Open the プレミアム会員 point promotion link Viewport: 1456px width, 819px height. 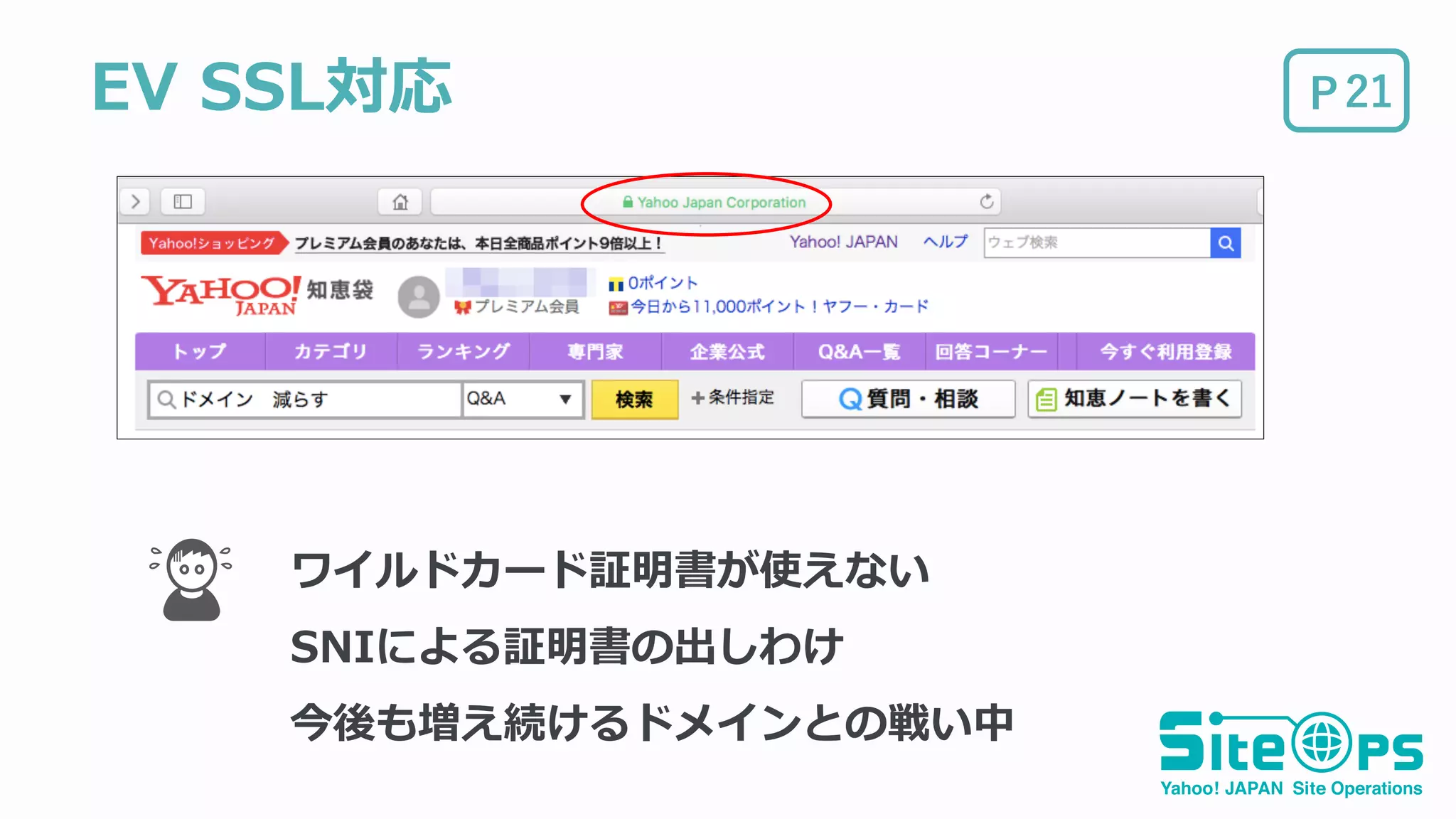click(478, 243)
